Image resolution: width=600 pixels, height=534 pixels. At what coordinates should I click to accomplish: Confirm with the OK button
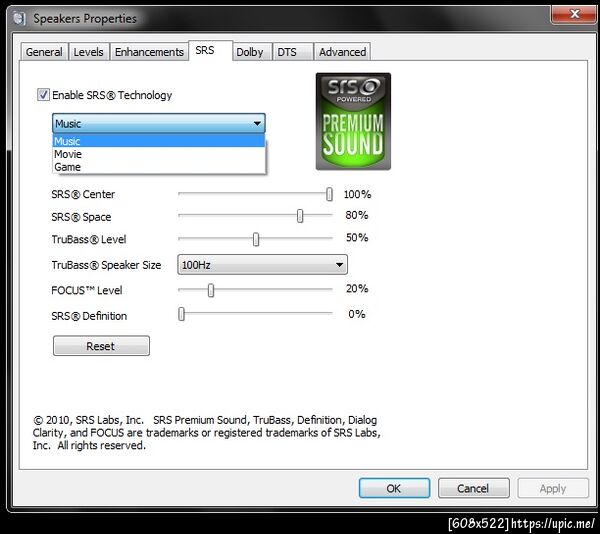tap(394, 488)
